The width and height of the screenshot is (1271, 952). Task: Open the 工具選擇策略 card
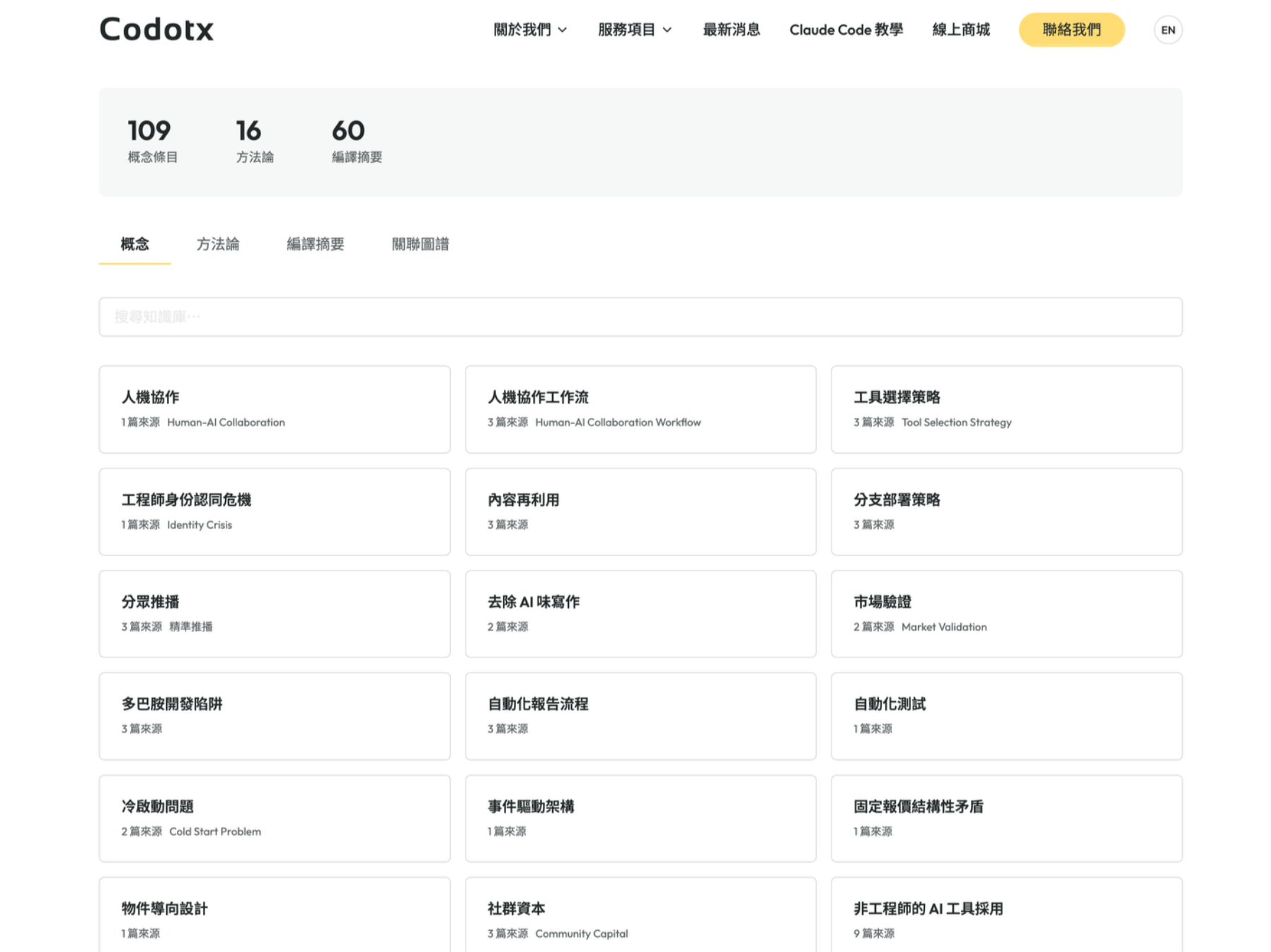[1006, 409]
